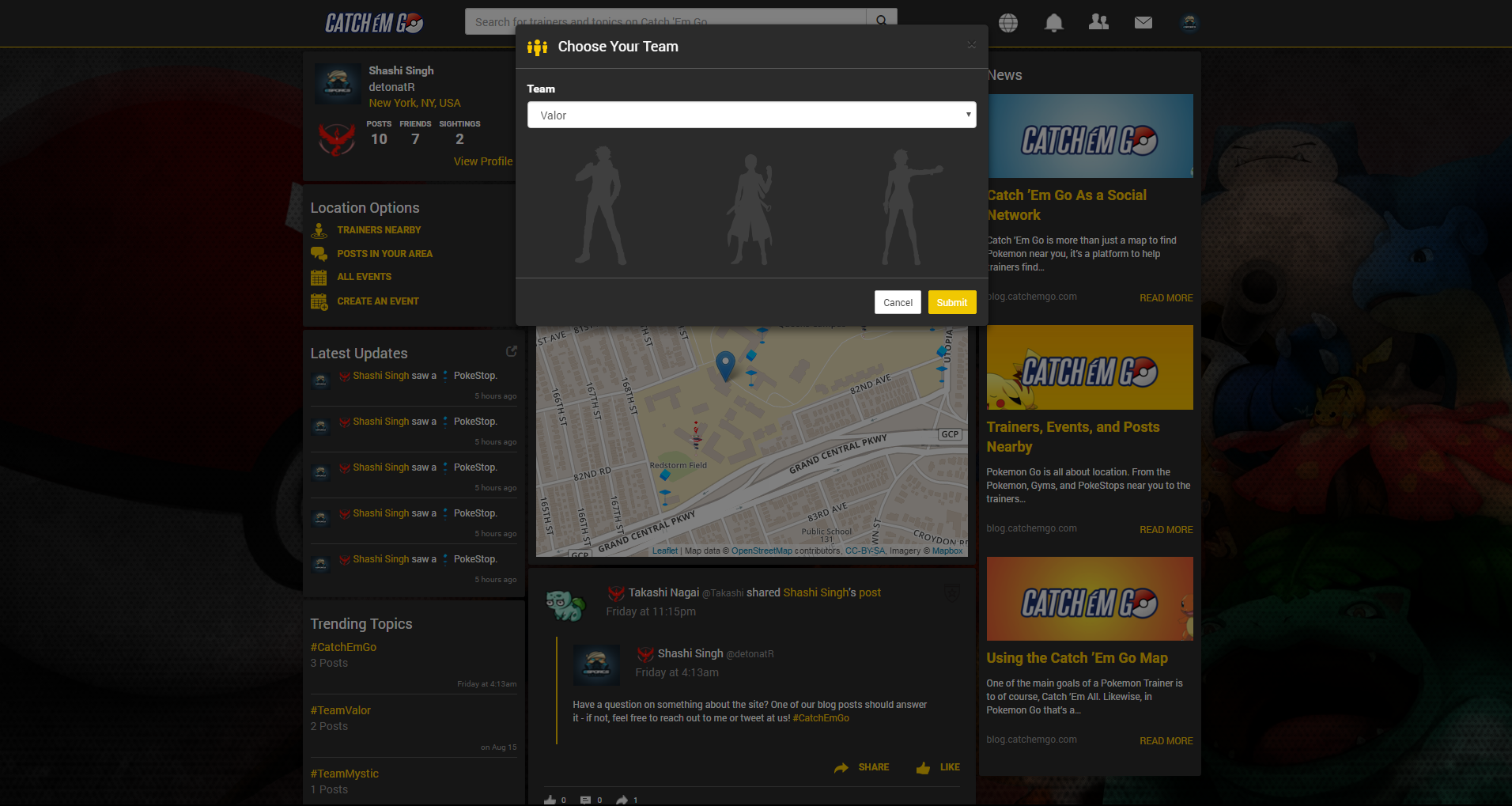This screenshot has width=1512, height=806.
Task: Click the thumbs-up count icon at post bottom
Action: 550,800
